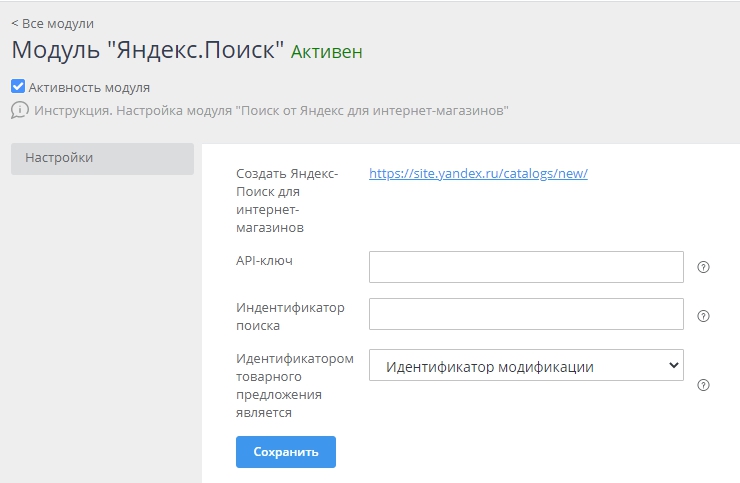
Task: Click the instruction speech-bubble info icon
Action: 20,110
